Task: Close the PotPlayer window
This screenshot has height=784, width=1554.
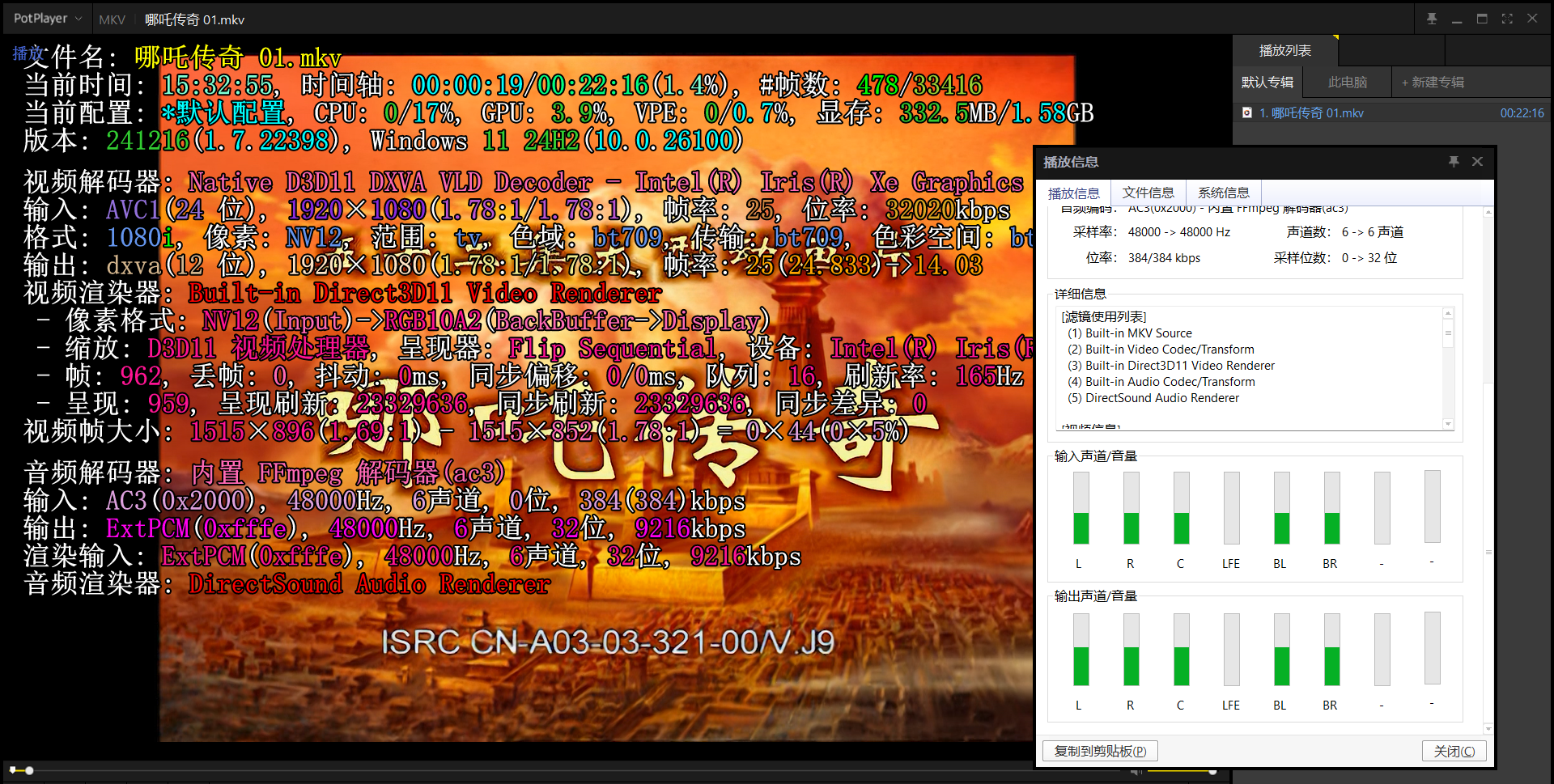Action: pos(1532,19)
